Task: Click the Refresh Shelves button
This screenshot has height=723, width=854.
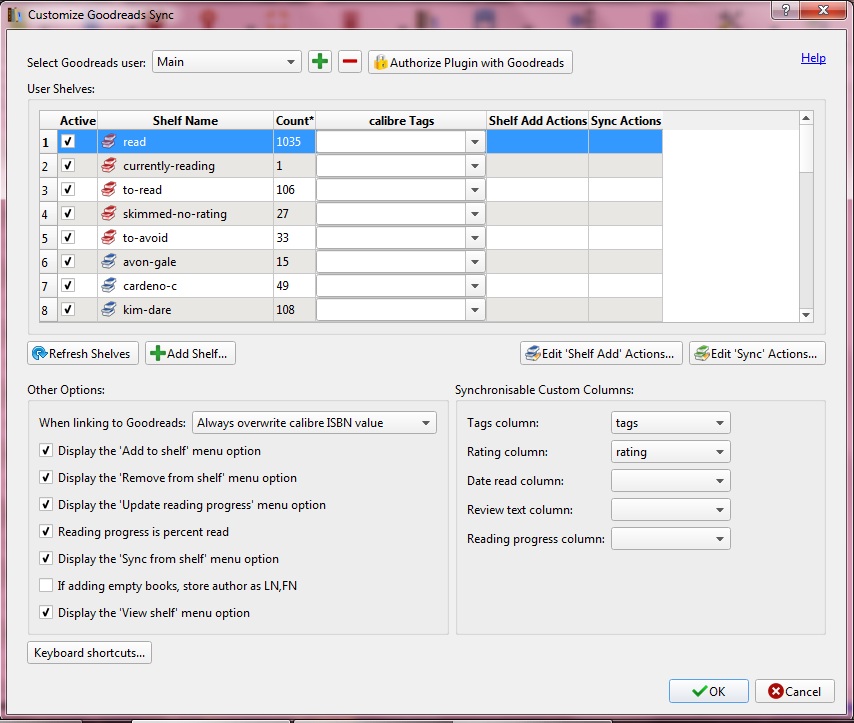Action: pos(83,353)
